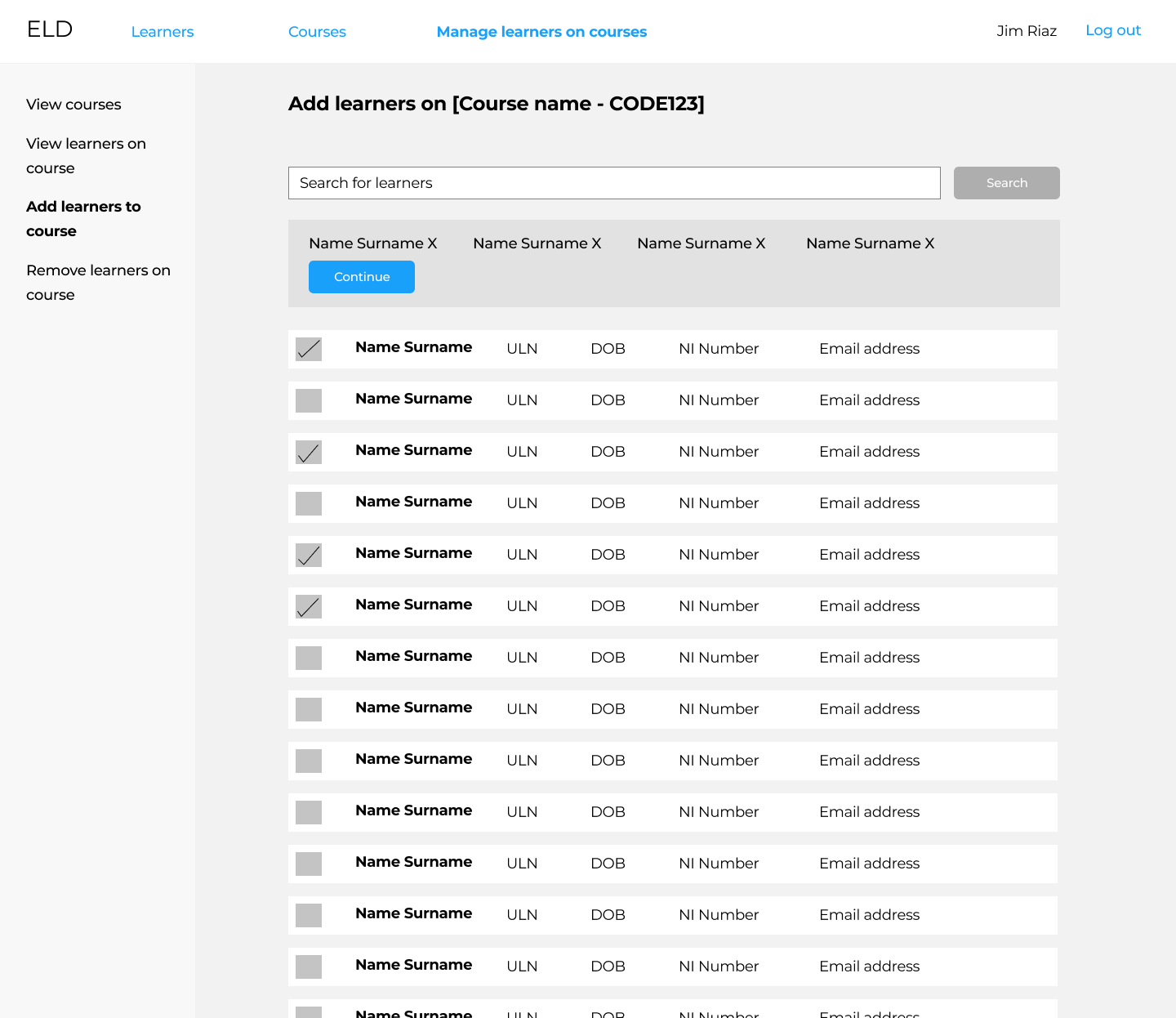Select Manage learners on courses tab

coord(541,32)
